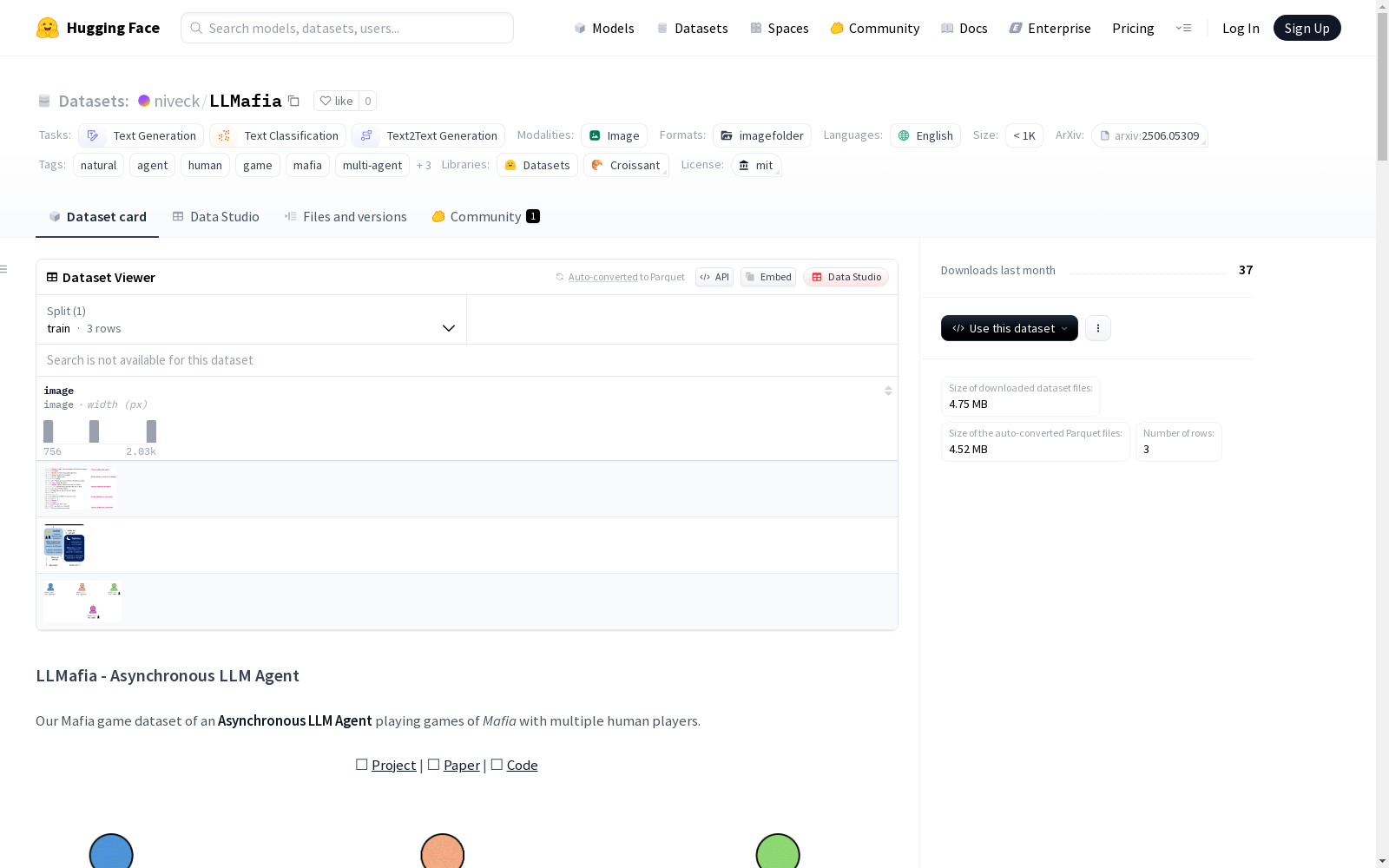Select the Text Generation task tag
The height and width of the screenshot is (868, 1389).
click(141, 135)
